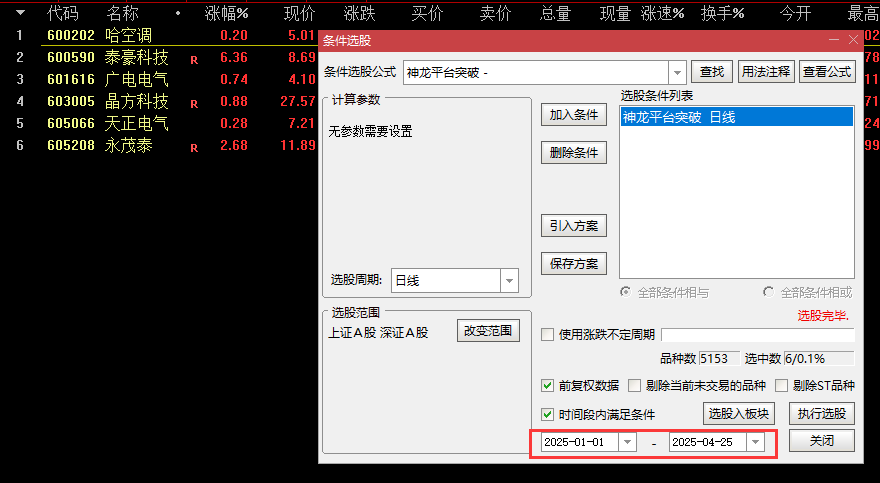This screenshot has height=483, width=880.
Task: Click the 上证A股 深证A股 range text
Action: pyautogui.click(x=378, y=333)
